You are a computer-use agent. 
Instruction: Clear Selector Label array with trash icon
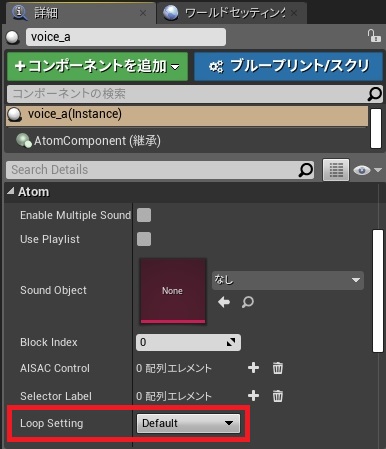pyautogui.click(x=278, y=396)
